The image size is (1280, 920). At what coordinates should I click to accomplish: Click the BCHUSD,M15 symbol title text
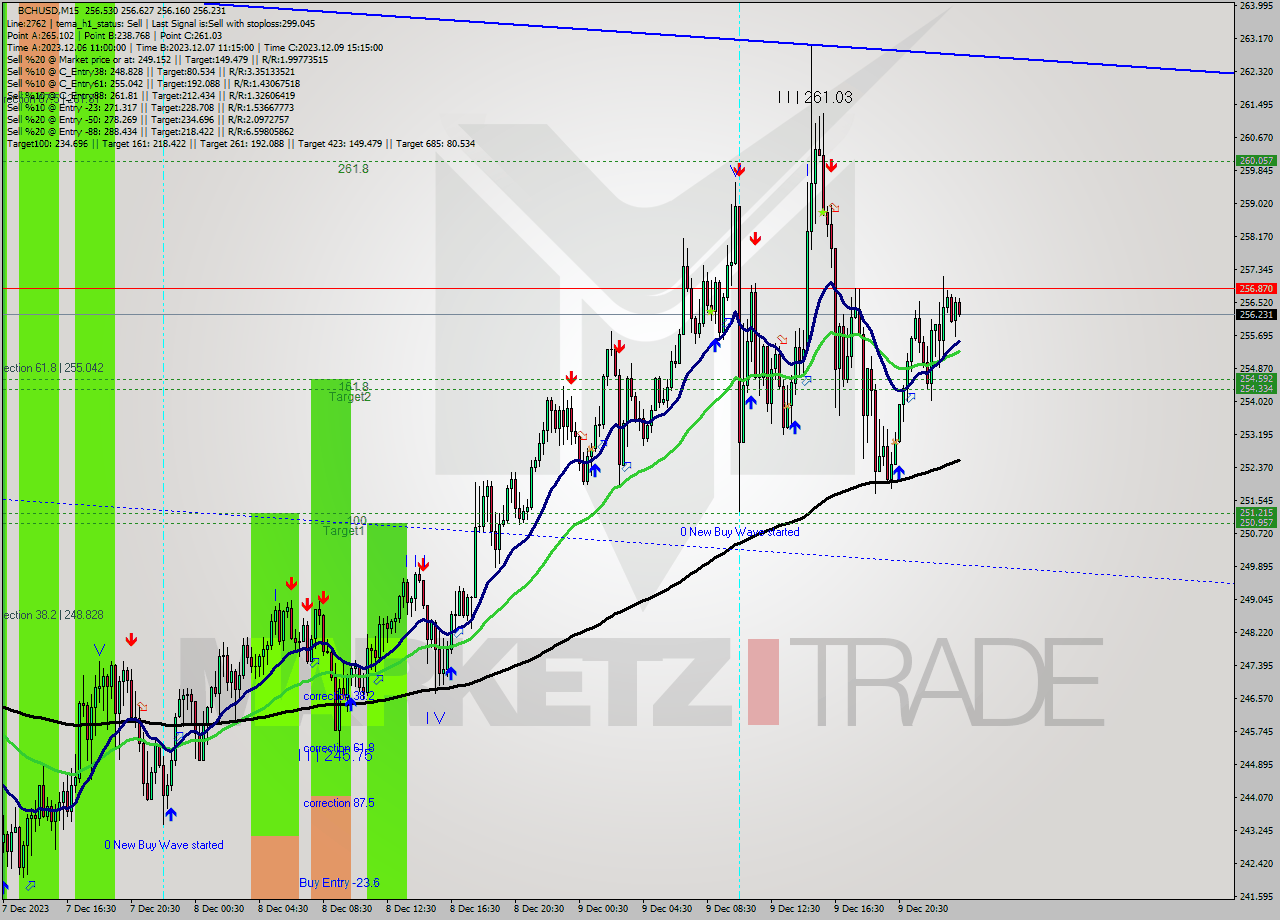pos(49,10)
